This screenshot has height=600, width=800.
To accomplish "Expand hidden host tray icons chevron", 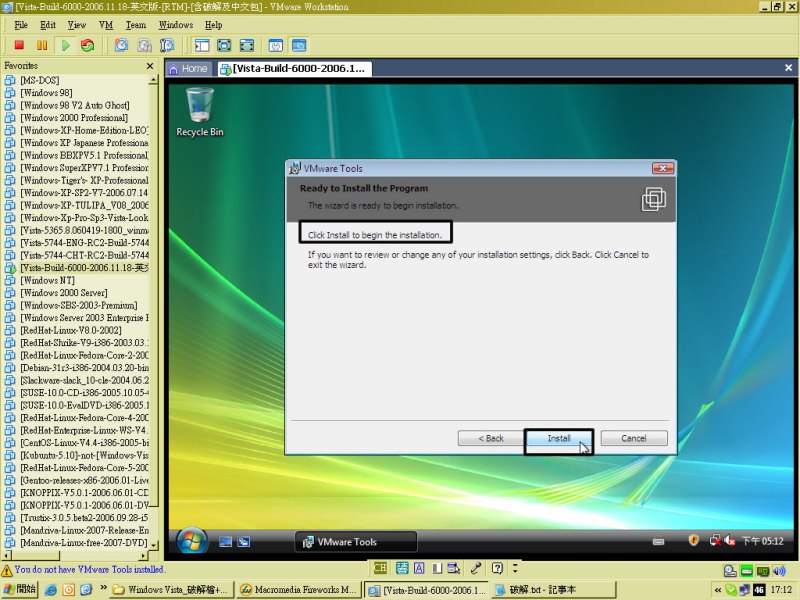I will (718, 590).
